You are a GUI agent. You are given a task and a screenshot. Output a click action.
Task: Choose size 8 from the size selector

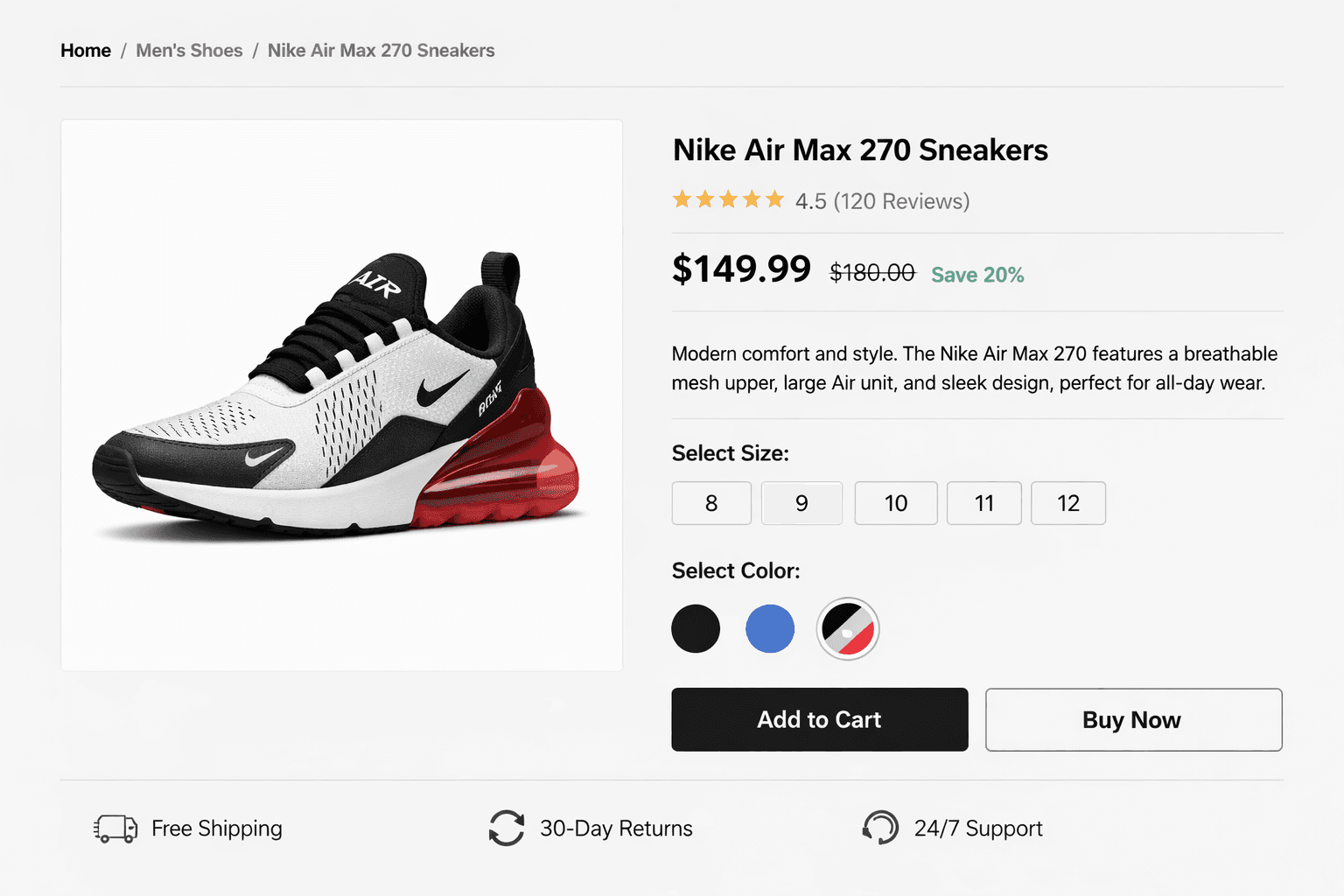pyautogui.click(x=711, y=503)
